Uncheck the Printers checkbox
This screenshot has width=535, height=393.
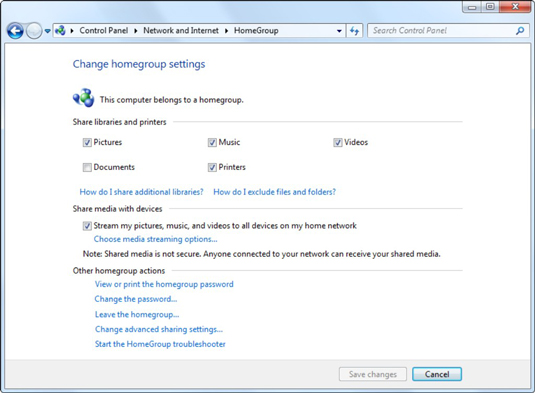[212, 167]
